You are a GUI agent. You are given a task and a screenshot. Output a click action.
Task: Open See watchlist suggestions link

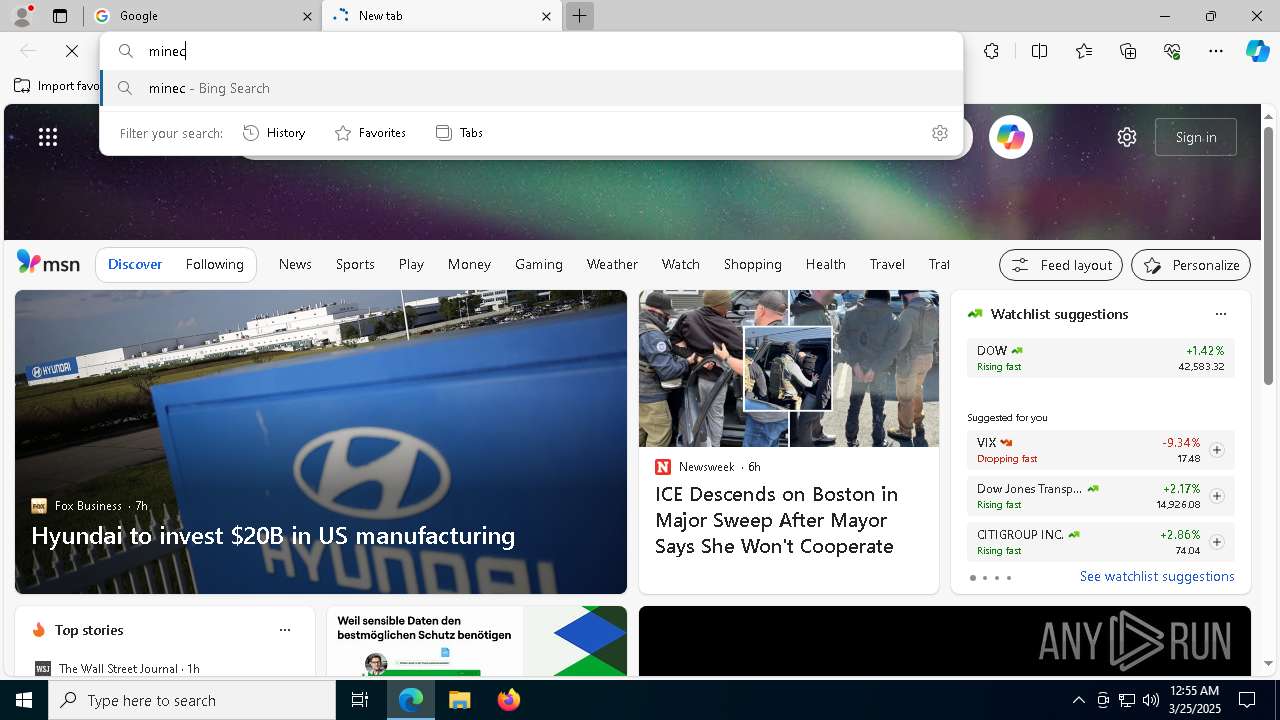coord(1157,576)
